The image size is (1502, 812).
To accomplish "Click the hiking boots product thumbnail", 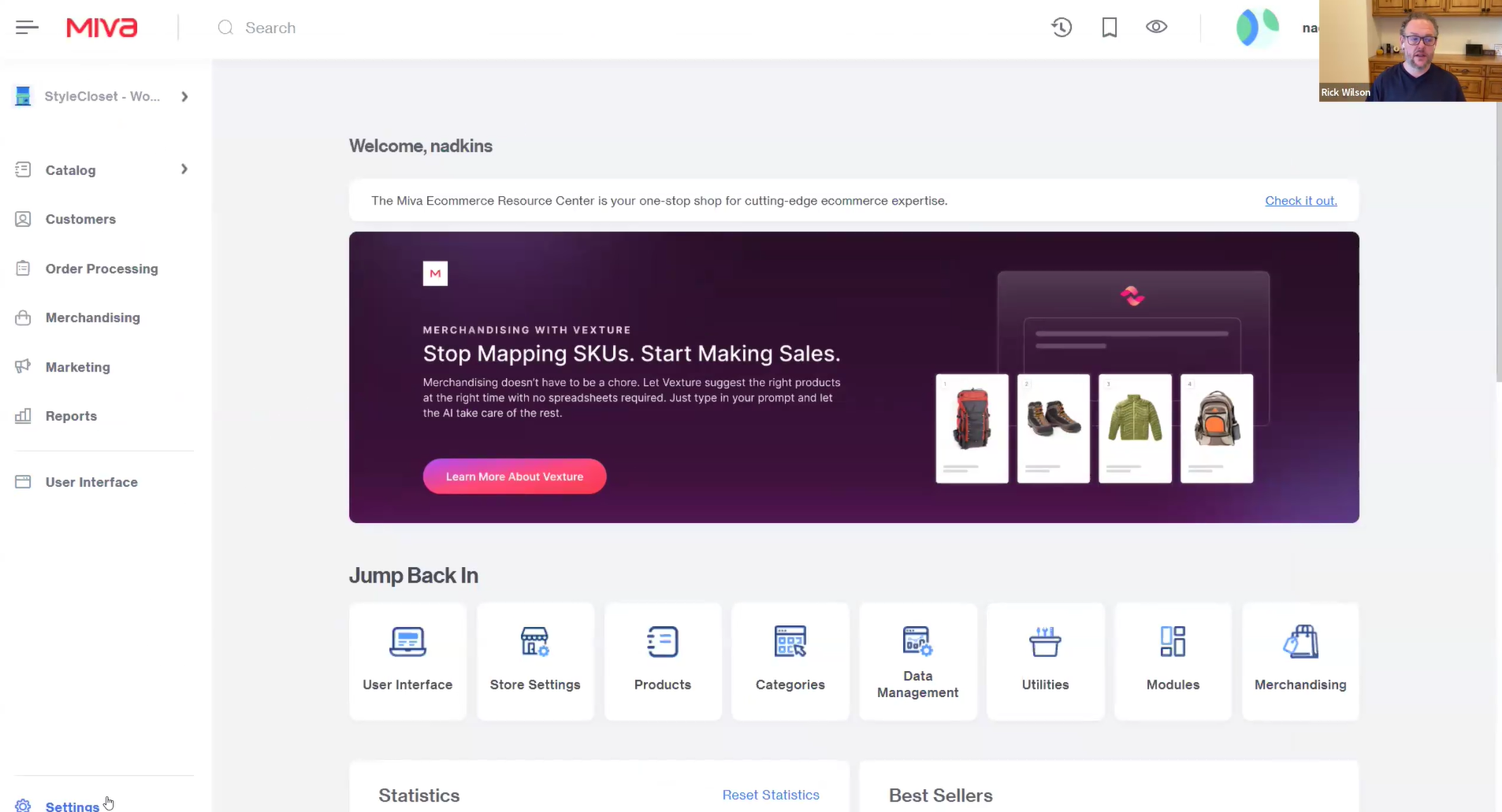I will click(x=1054, y=428).
